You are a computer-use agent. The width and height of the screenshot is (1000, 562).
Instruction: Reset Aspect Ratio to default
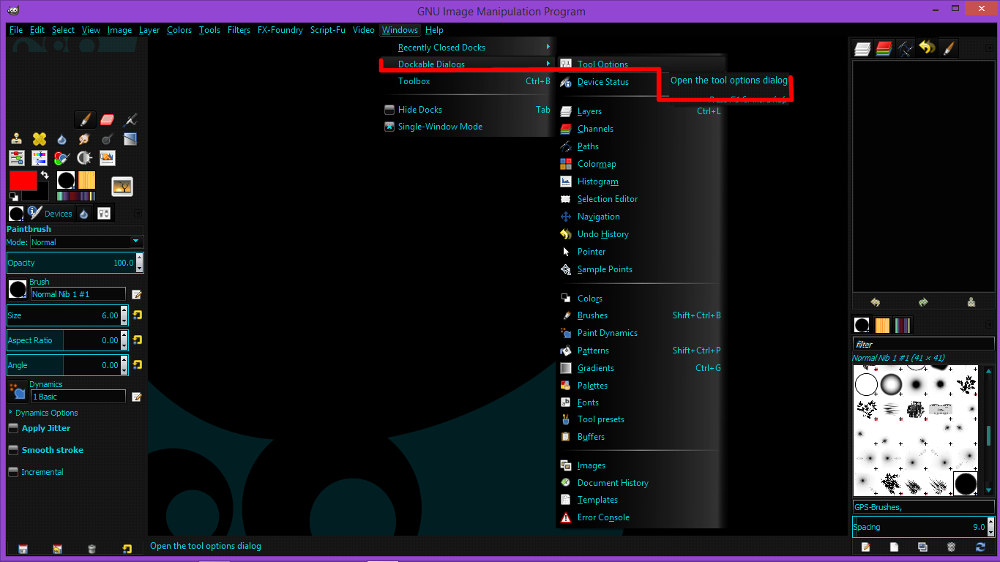137,340
